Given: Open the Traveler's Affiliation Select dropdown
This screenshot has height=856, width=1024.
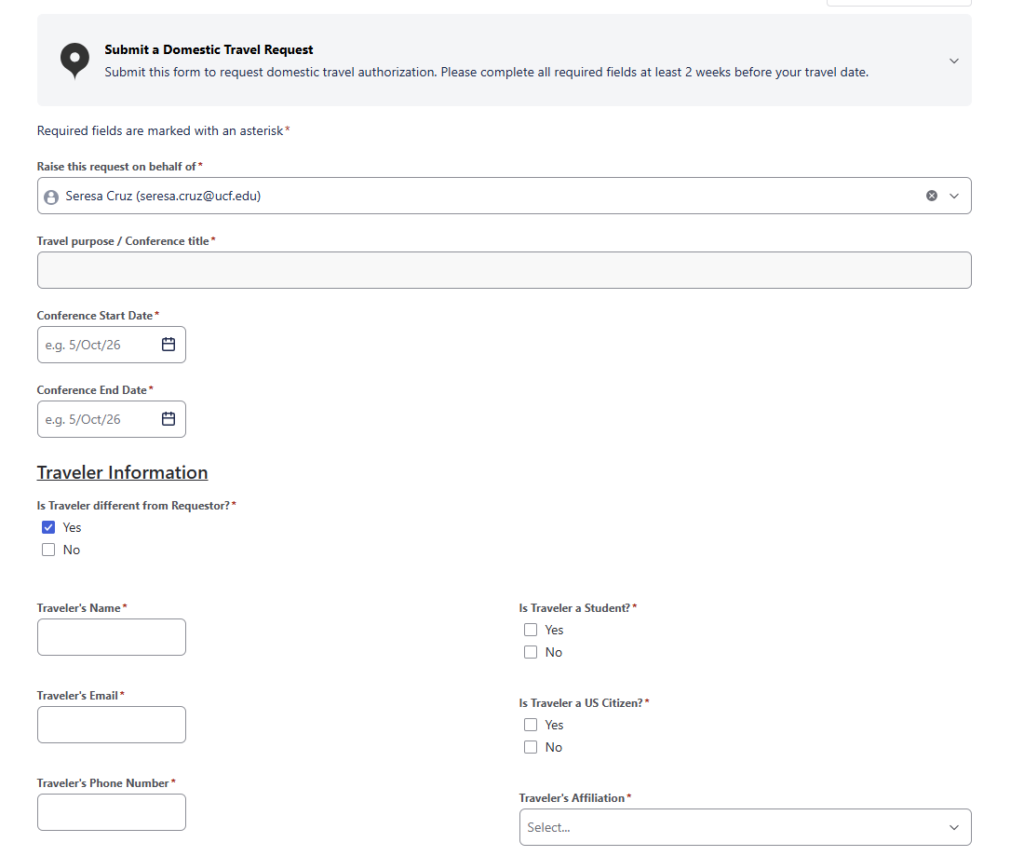Looking at the screenshot, I should coord(745,827).
